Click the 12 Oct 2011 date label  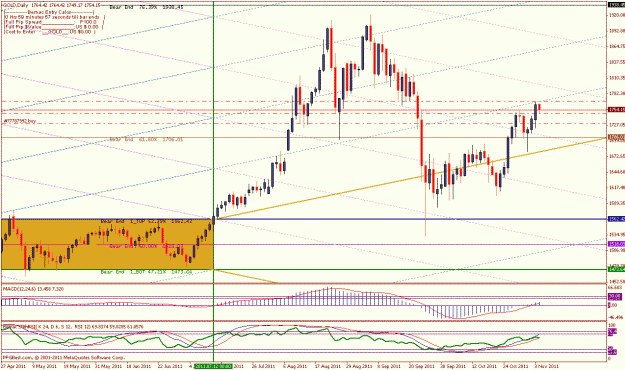(x=484, y=366)
